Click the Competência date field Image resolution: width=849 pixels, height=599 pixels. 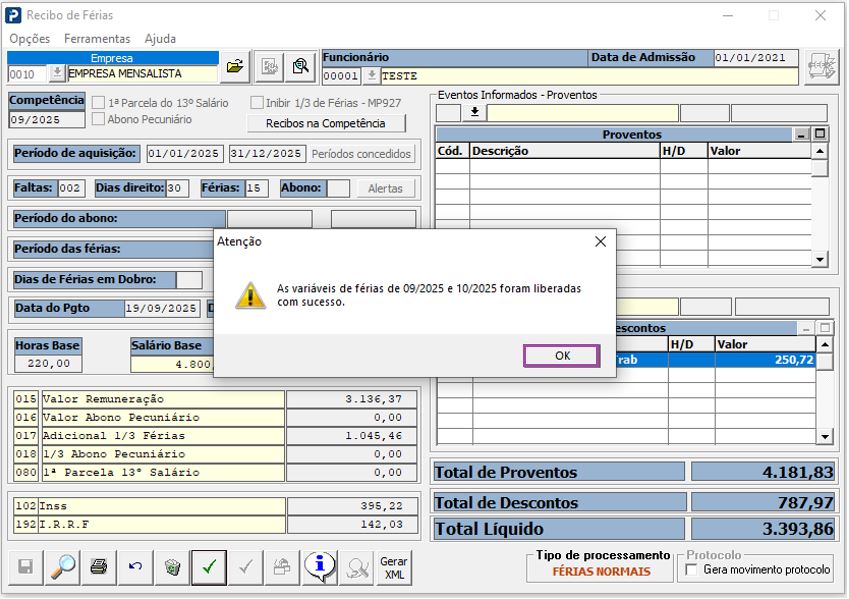tap(48, 120)
